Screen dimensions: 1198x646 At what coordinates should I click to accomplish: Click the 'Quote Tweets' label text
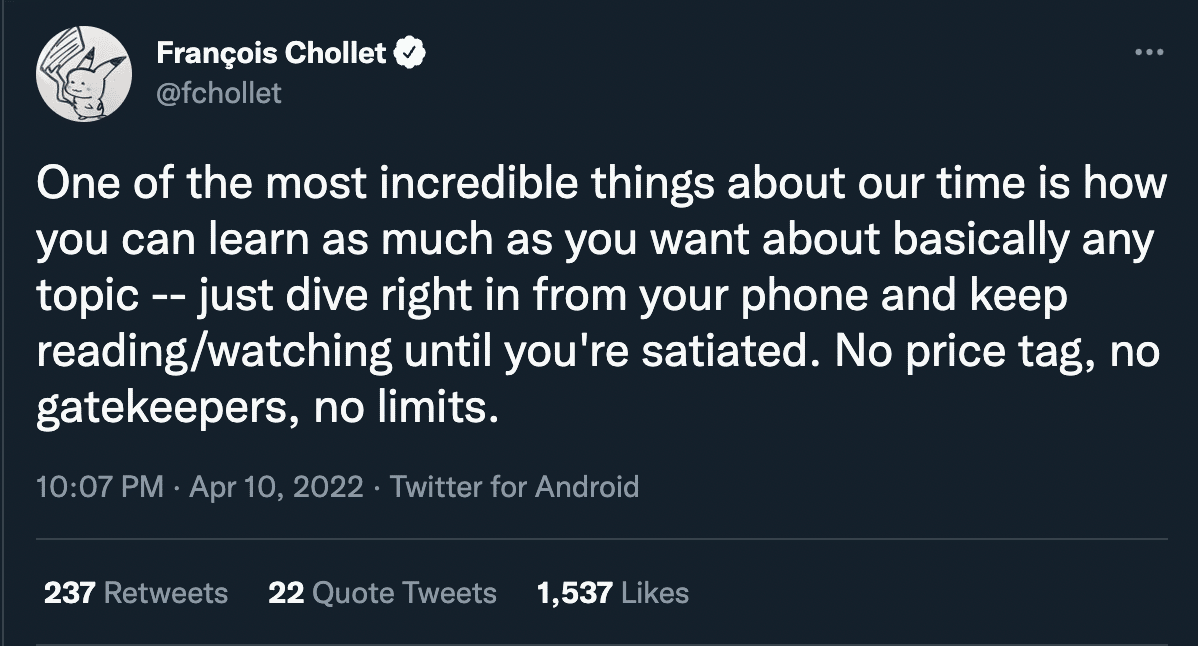(x=405, y=593)
